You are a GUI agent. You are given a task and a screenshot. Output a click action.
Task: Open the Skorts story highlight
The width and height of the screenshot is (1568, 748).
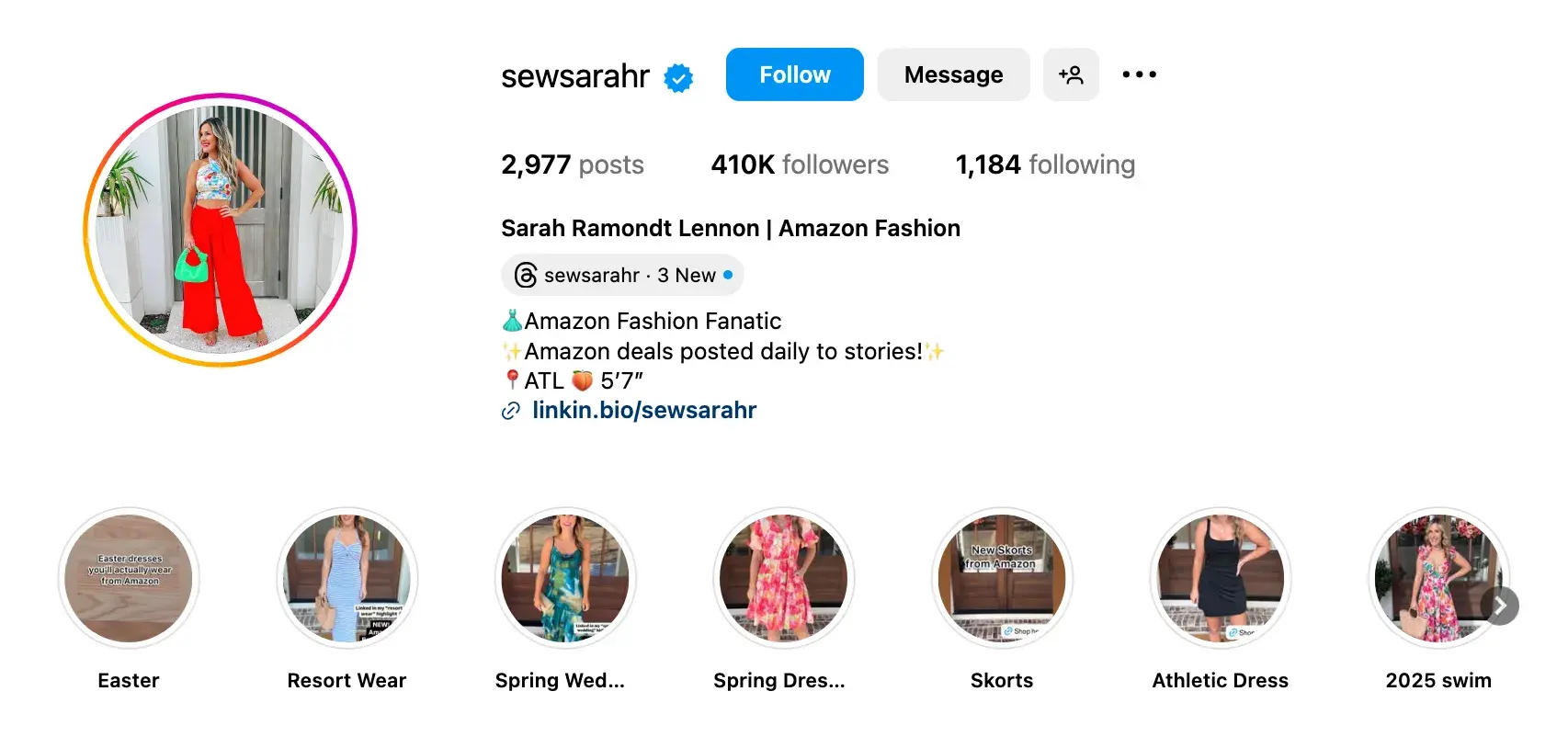(1002, 578)
